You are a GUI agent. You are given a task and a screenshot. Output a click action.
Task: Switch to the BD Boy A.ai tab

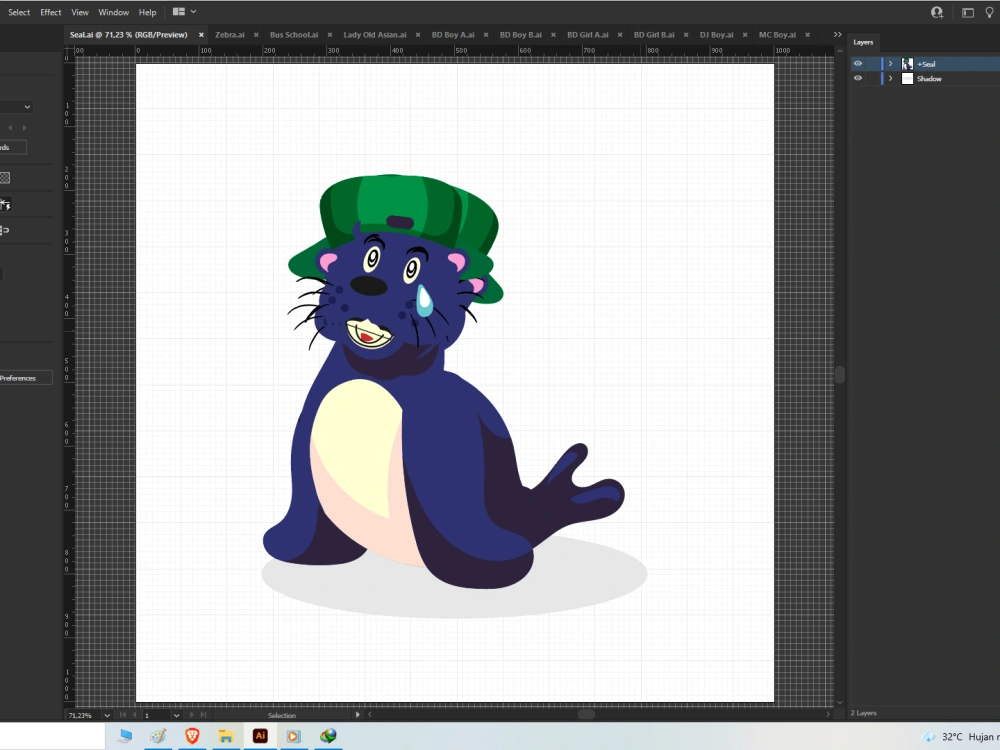[453, 34]
